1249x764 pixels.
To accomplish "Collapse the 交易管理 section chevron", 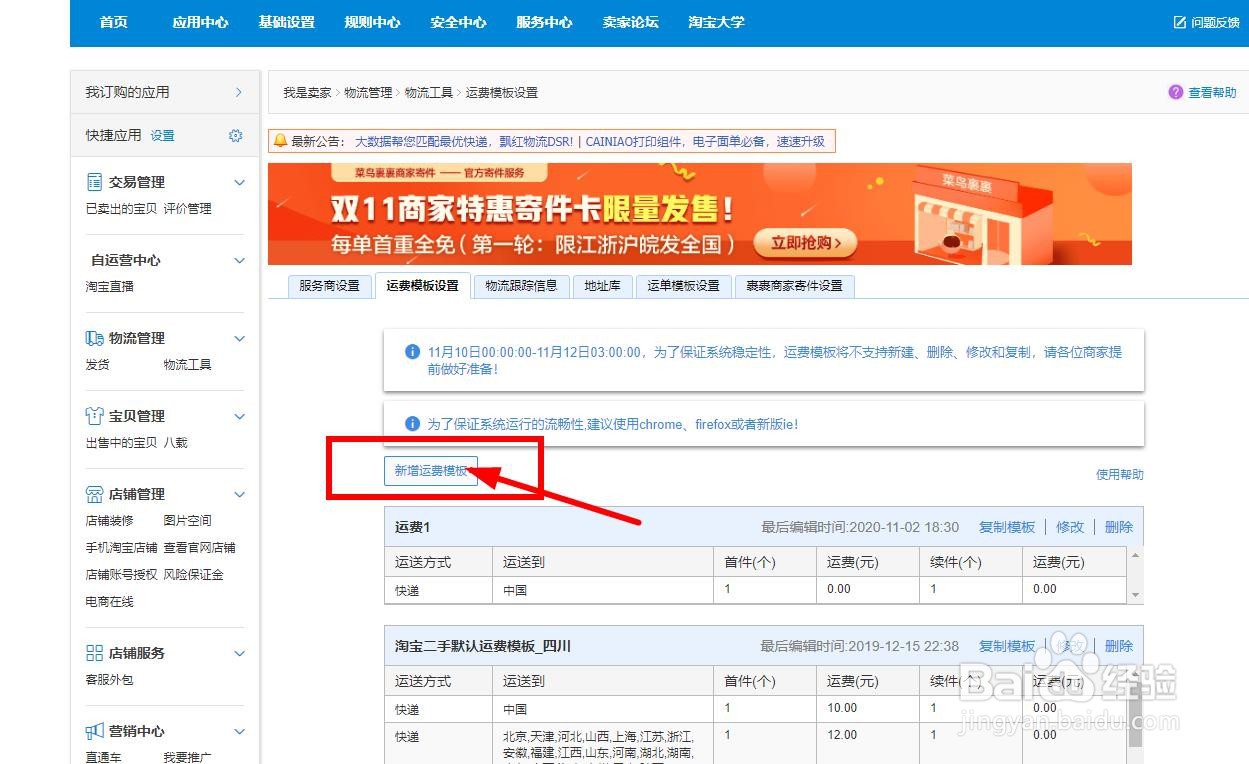I will point(239,182).
